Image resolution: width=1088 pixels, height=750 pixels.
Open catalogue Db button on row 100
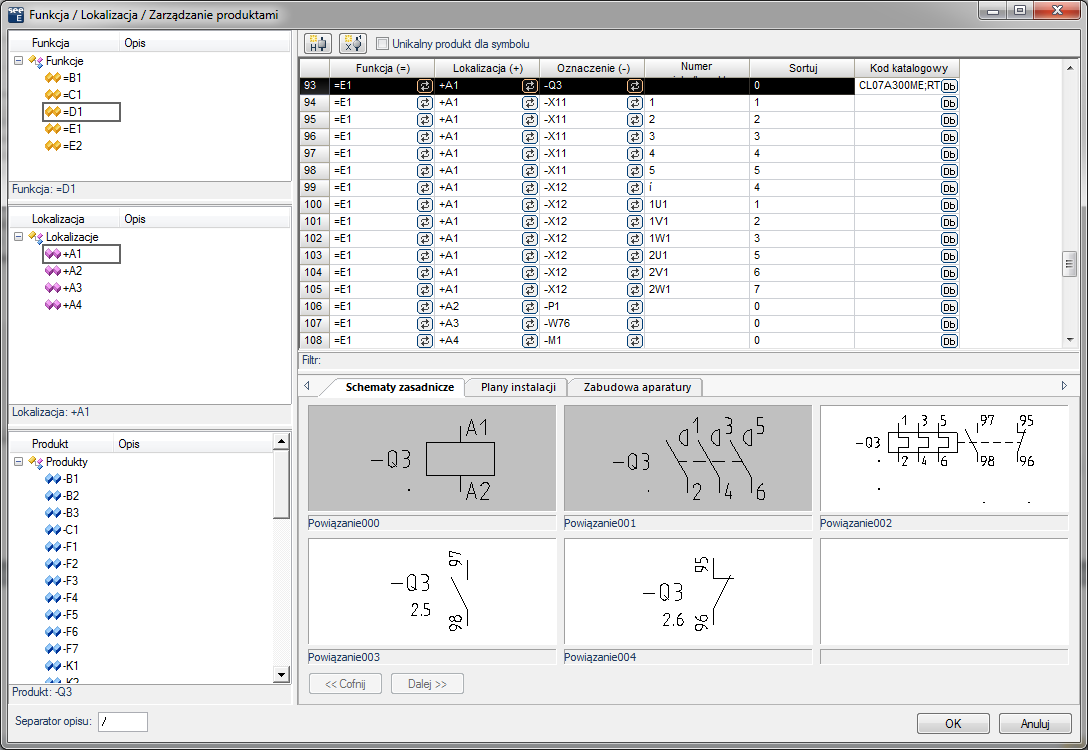click(x=949, y=205)
